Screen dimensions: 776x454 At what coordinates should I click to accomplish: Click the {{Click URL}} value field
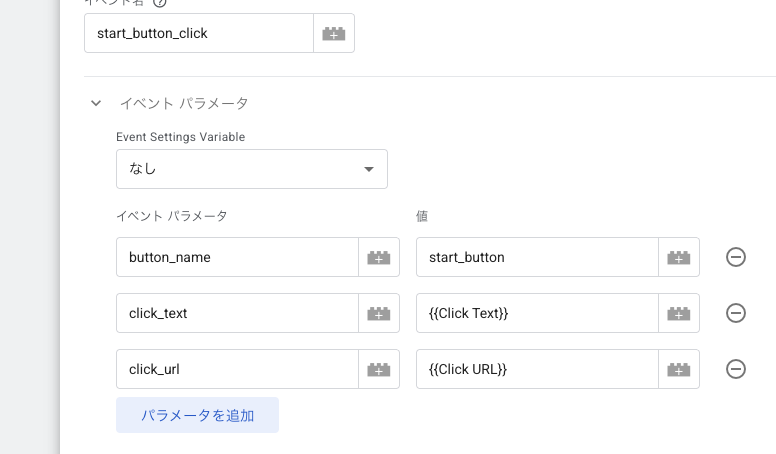(537, 369)
